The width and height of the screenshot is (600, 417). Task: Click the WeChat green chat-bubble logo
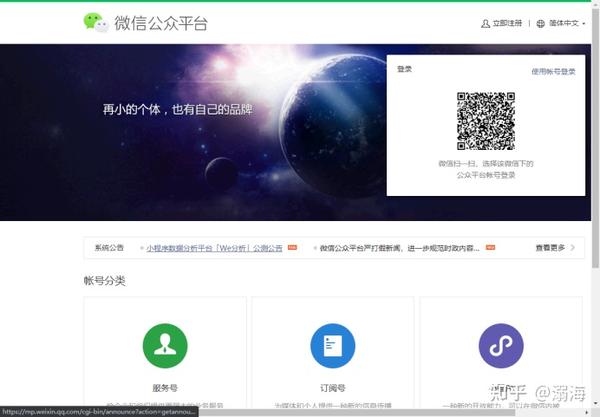[96, 23]
